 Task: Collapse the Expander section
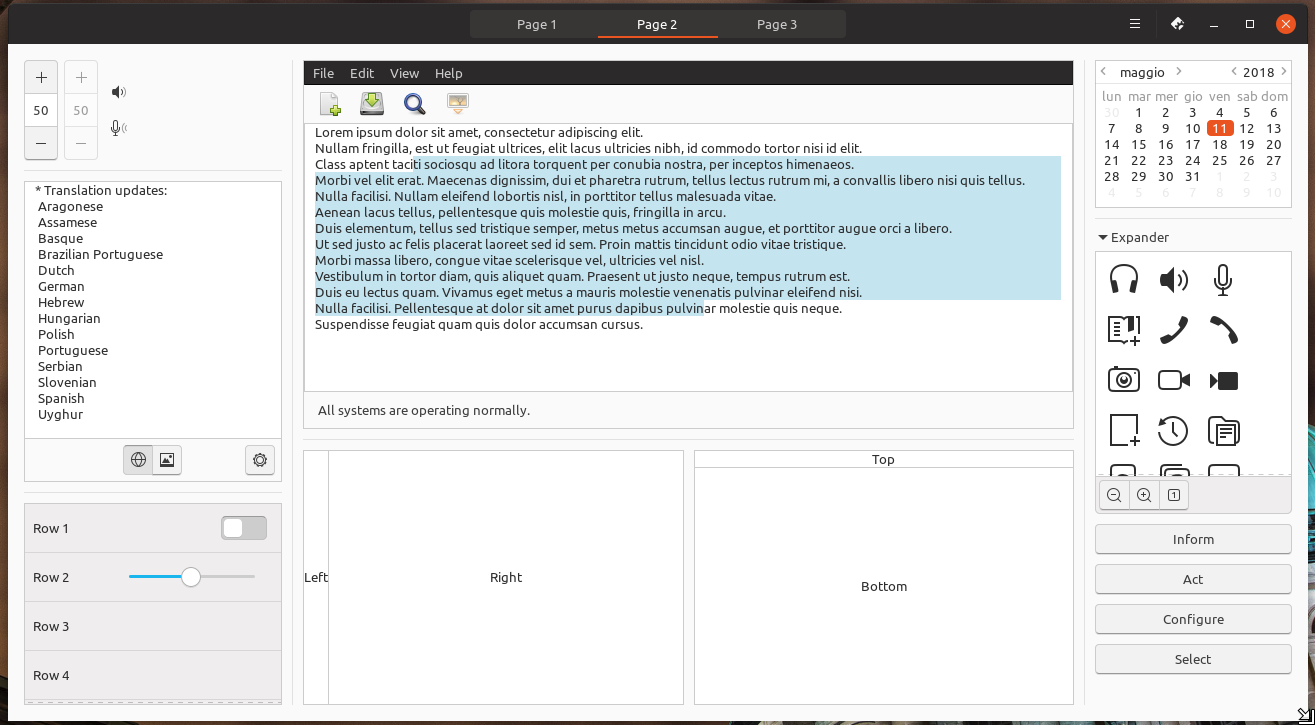click(1134, 237)
